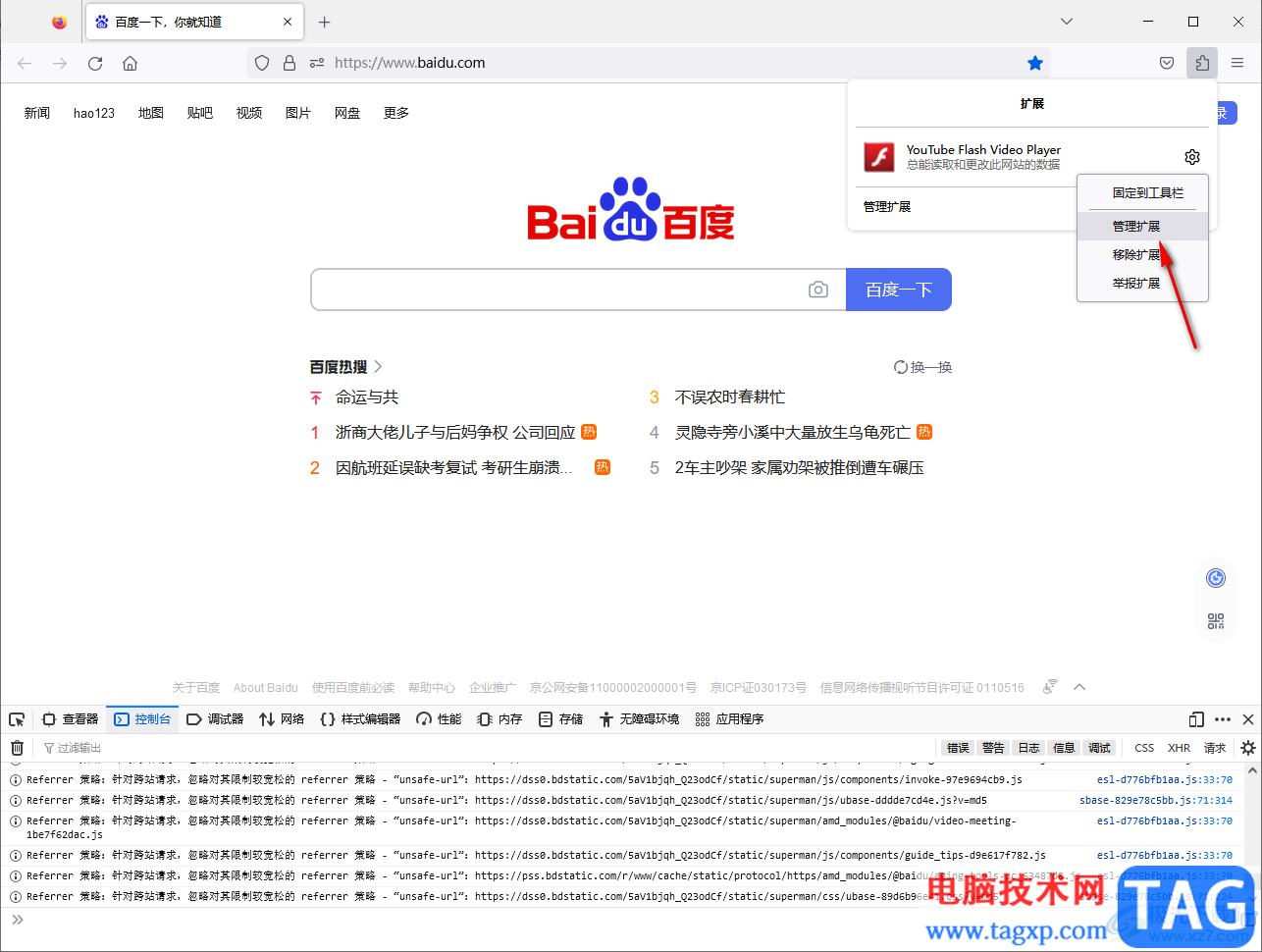
Task: Toggle the CSS console filter
Action: [1144, 748]
